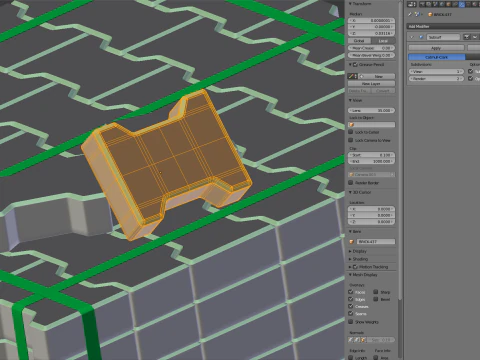480x360 pixels.
Task: Open the Render properties tab icon
Action: coord(422,4)
